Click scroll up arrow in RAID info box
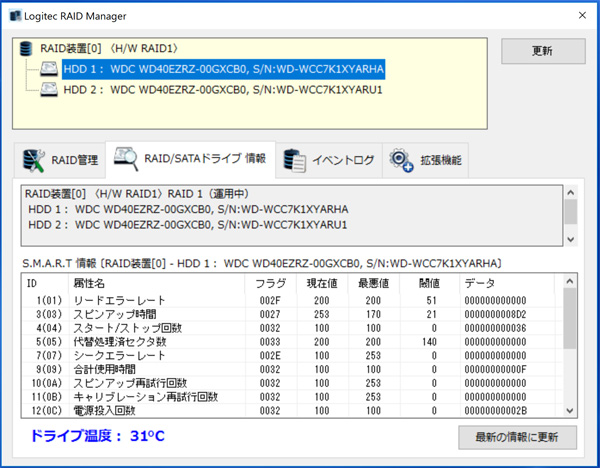This screenshot has height=468, width=600. (571, 192)
